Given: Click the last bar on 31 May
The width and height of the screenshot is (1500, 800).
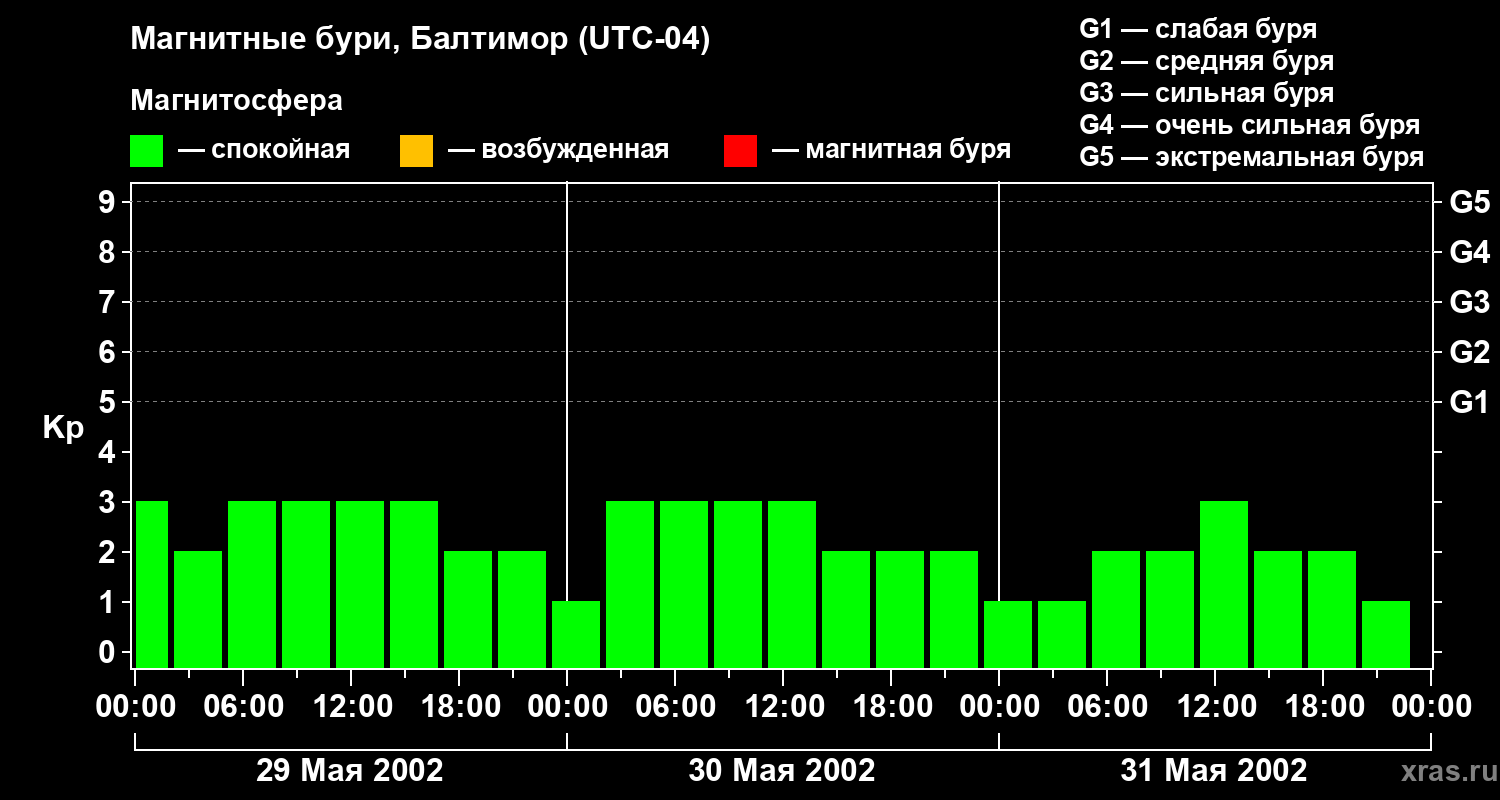Looking at the screenshot, I should 1386,634.
